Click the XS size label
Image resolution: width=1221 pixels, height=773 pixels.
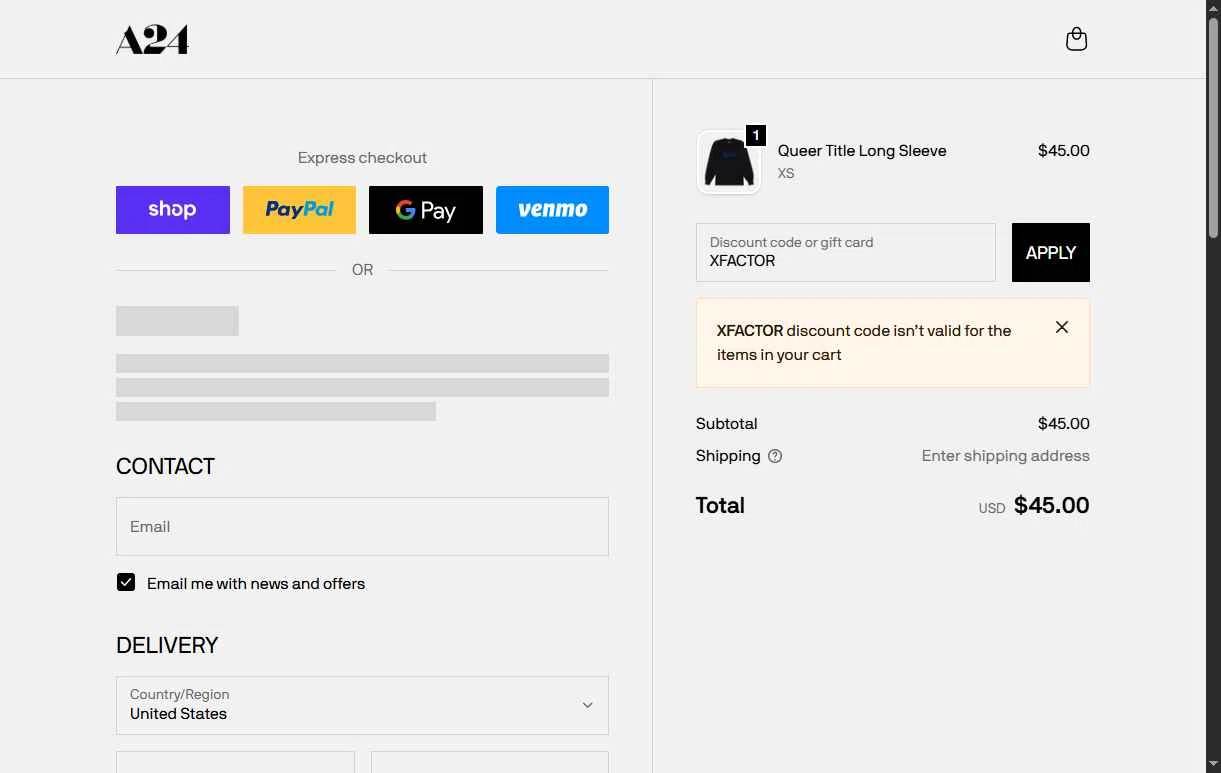click(786, 174)
